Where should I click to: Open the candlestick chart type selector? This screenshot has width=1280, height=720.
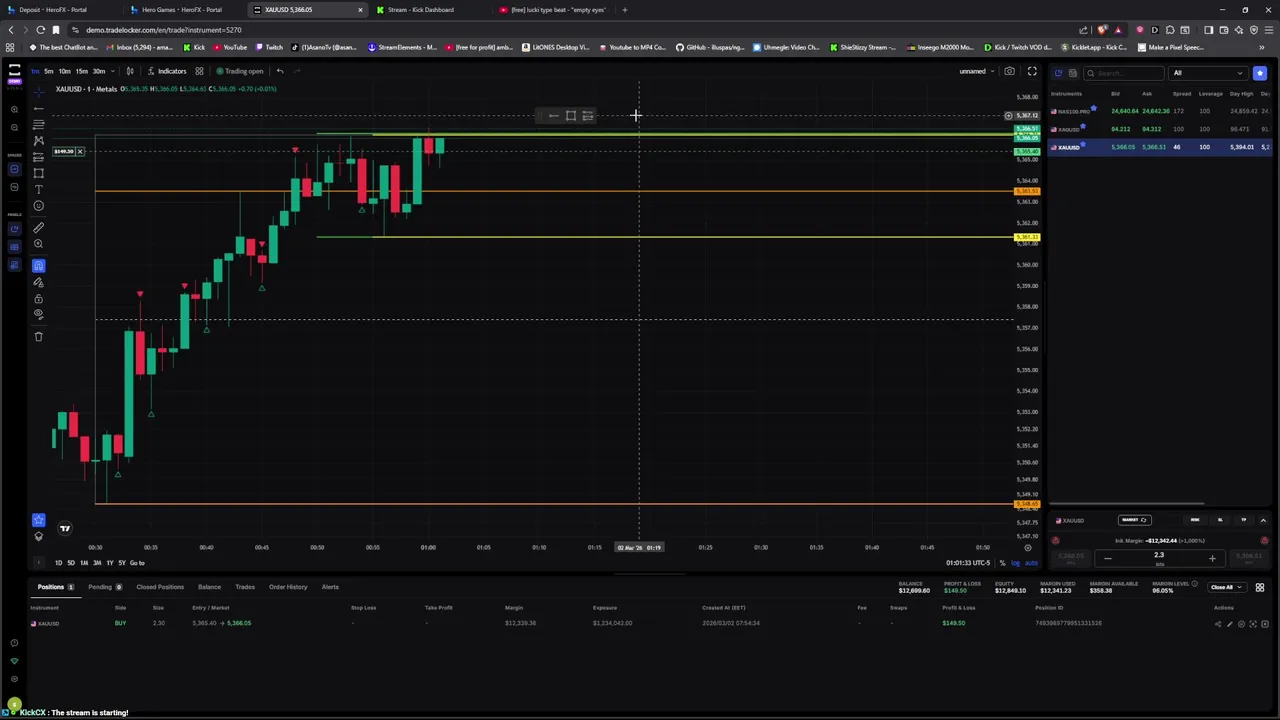(x=130, y=71)
